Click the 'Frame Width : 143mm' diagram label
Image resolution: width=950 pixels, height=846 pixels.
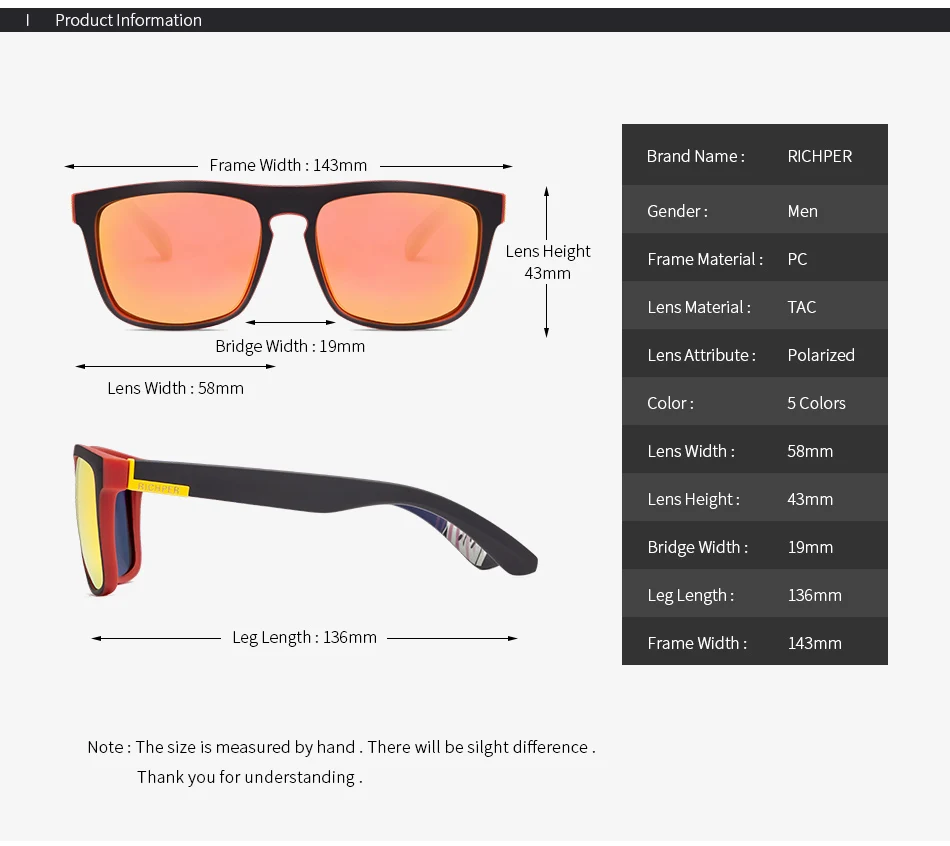pyautogui.click(x=288, y=165)
